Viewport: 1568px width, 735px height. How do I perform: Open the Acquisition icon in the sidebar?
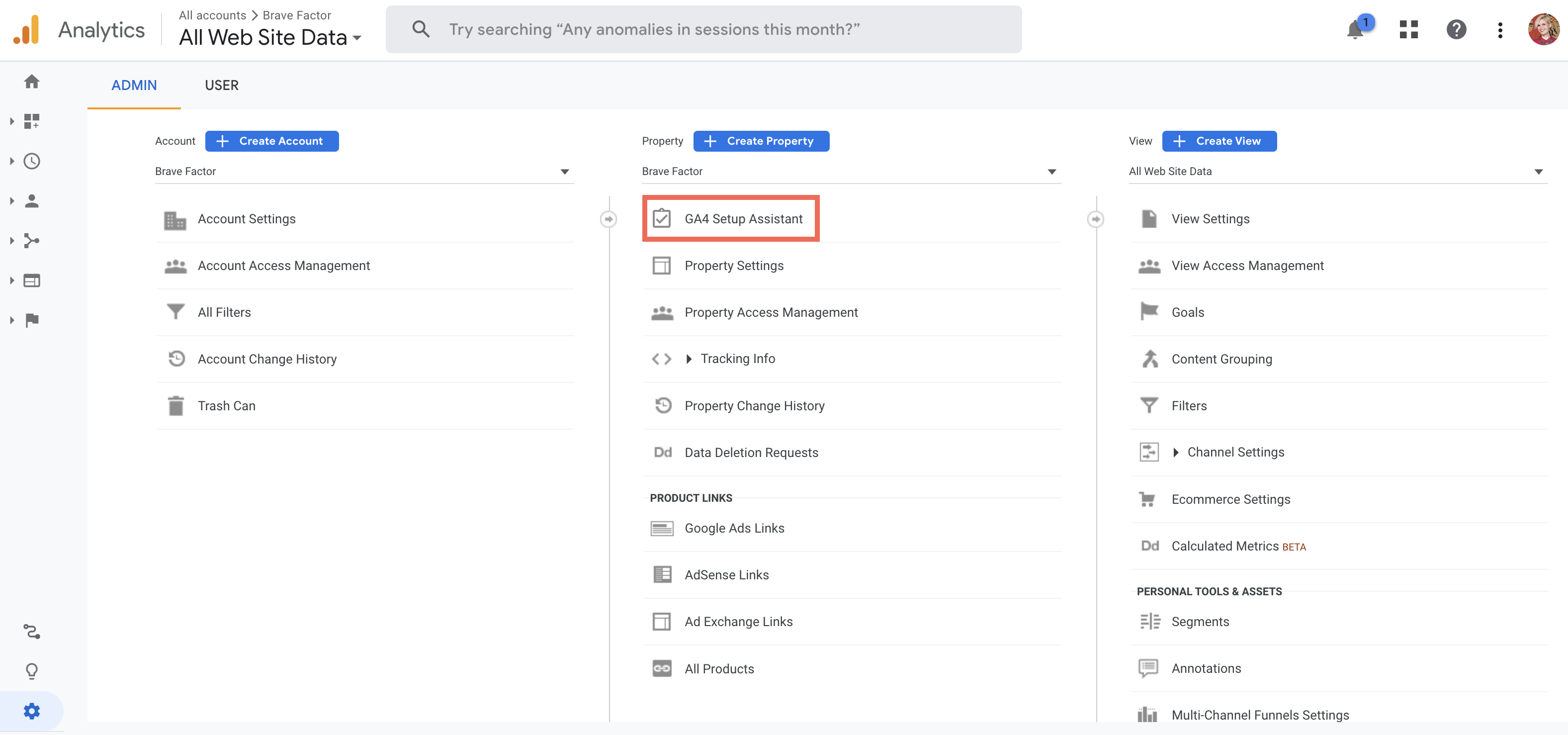32,241
